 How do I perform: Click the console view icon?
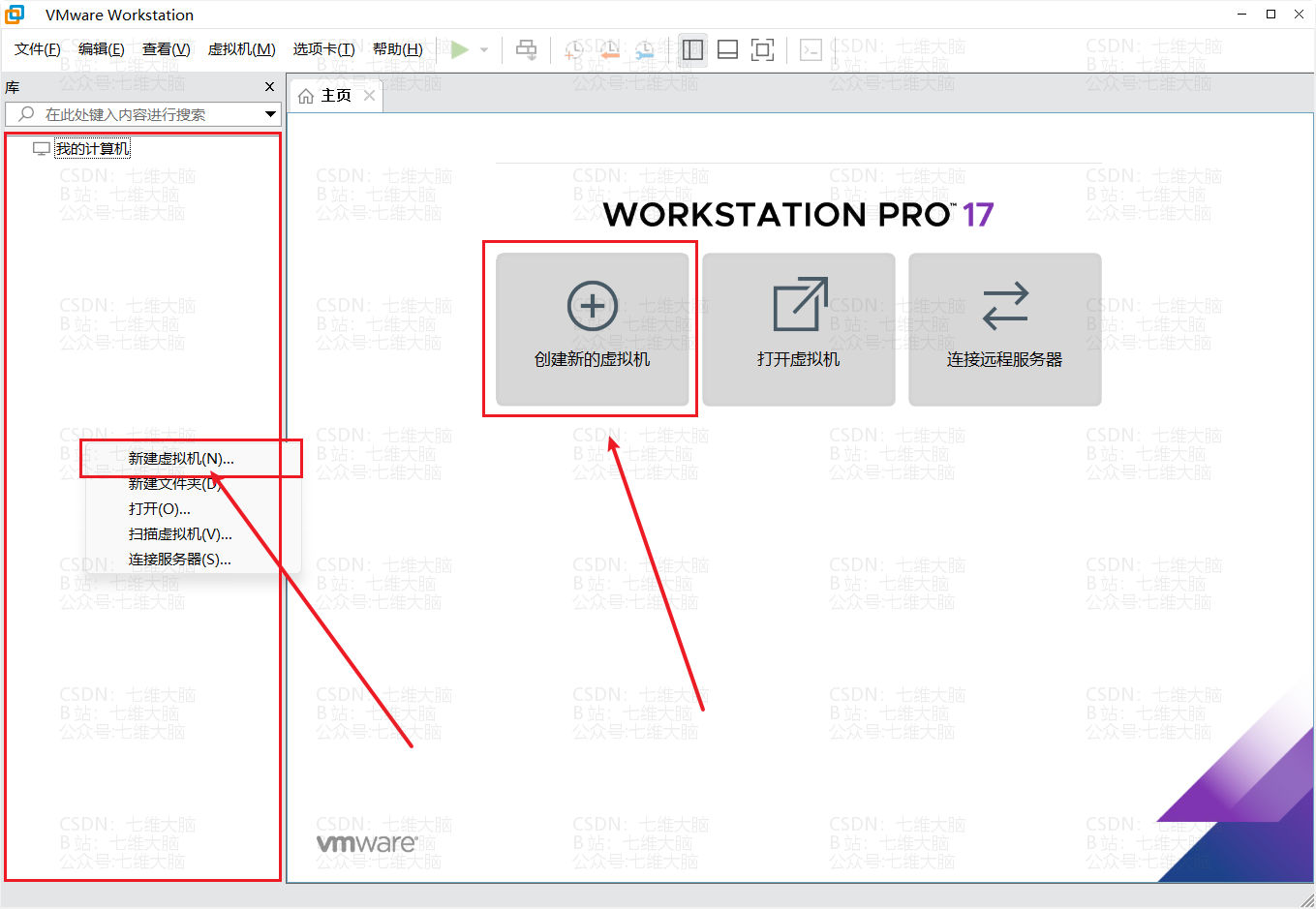point(811,49)
